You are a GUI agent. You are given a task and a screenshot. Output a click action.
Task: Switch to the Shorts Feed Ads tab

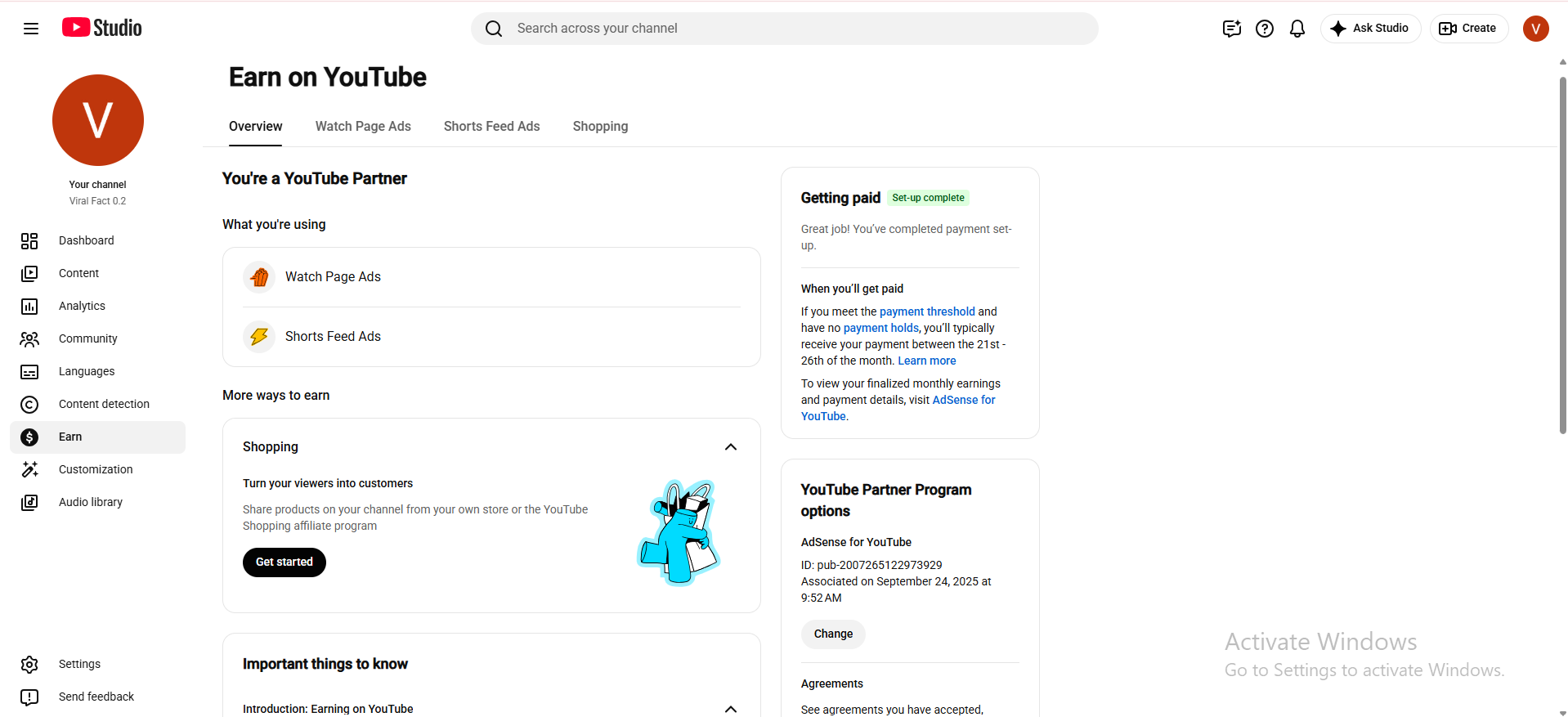click(x=491, y=126)
